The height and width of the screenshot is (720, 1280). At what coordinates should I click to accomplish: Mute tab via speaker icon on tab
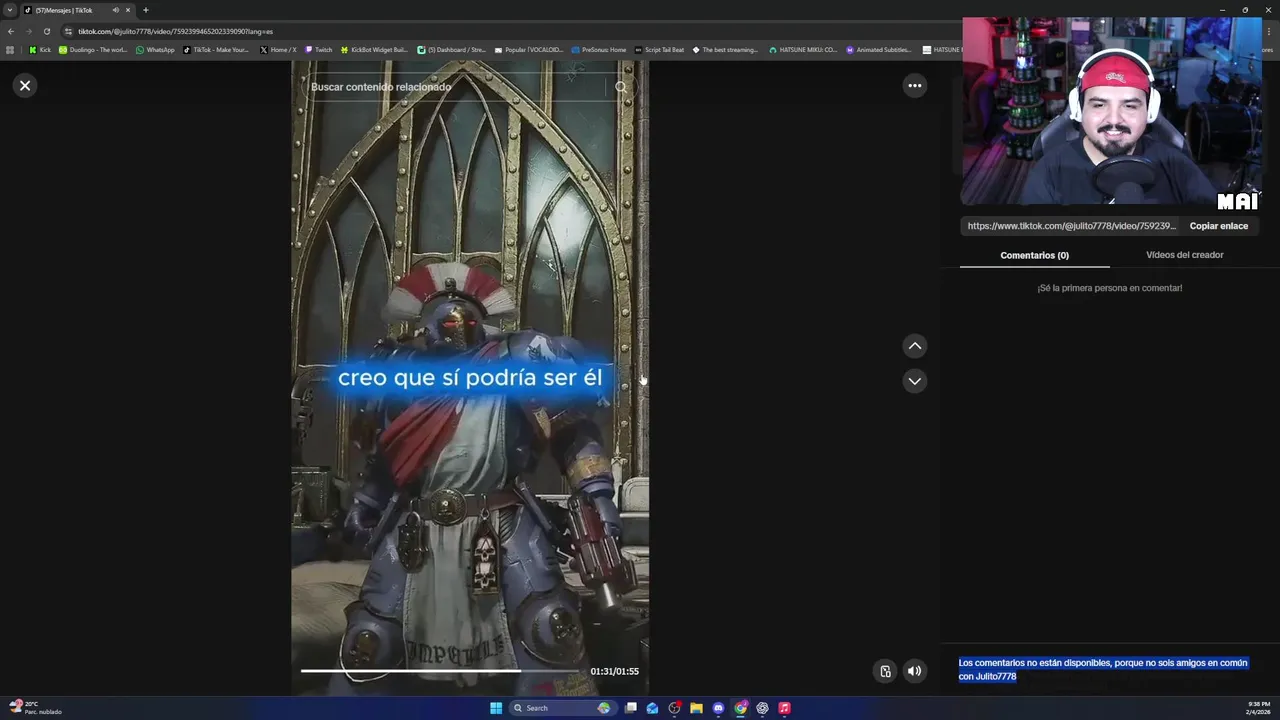(x=116, y=10)
